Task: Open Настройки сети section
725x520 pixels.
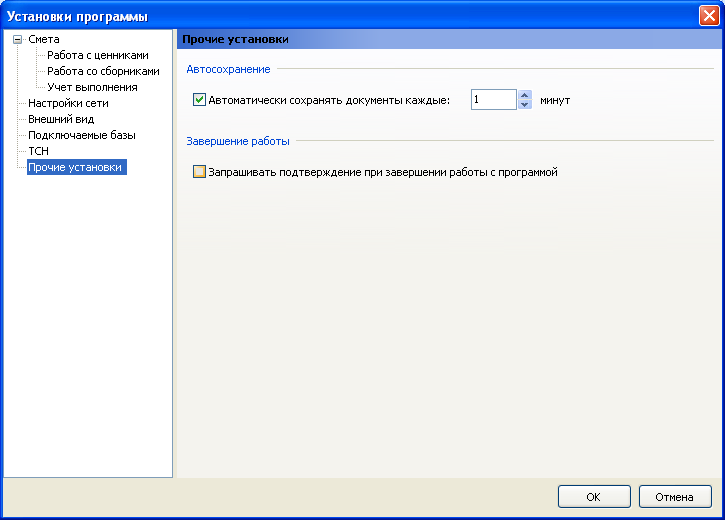Action: point(68,103)
